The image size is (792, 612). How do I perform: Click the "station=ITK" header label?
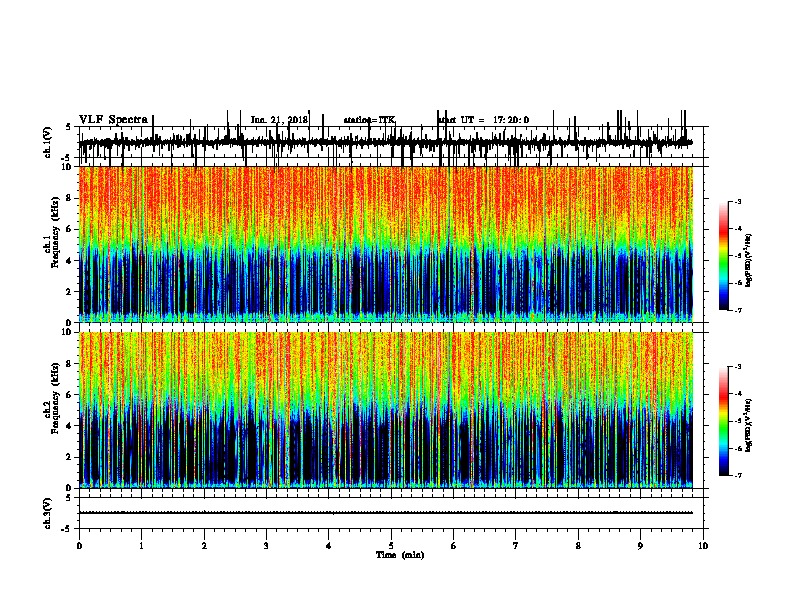369,120
